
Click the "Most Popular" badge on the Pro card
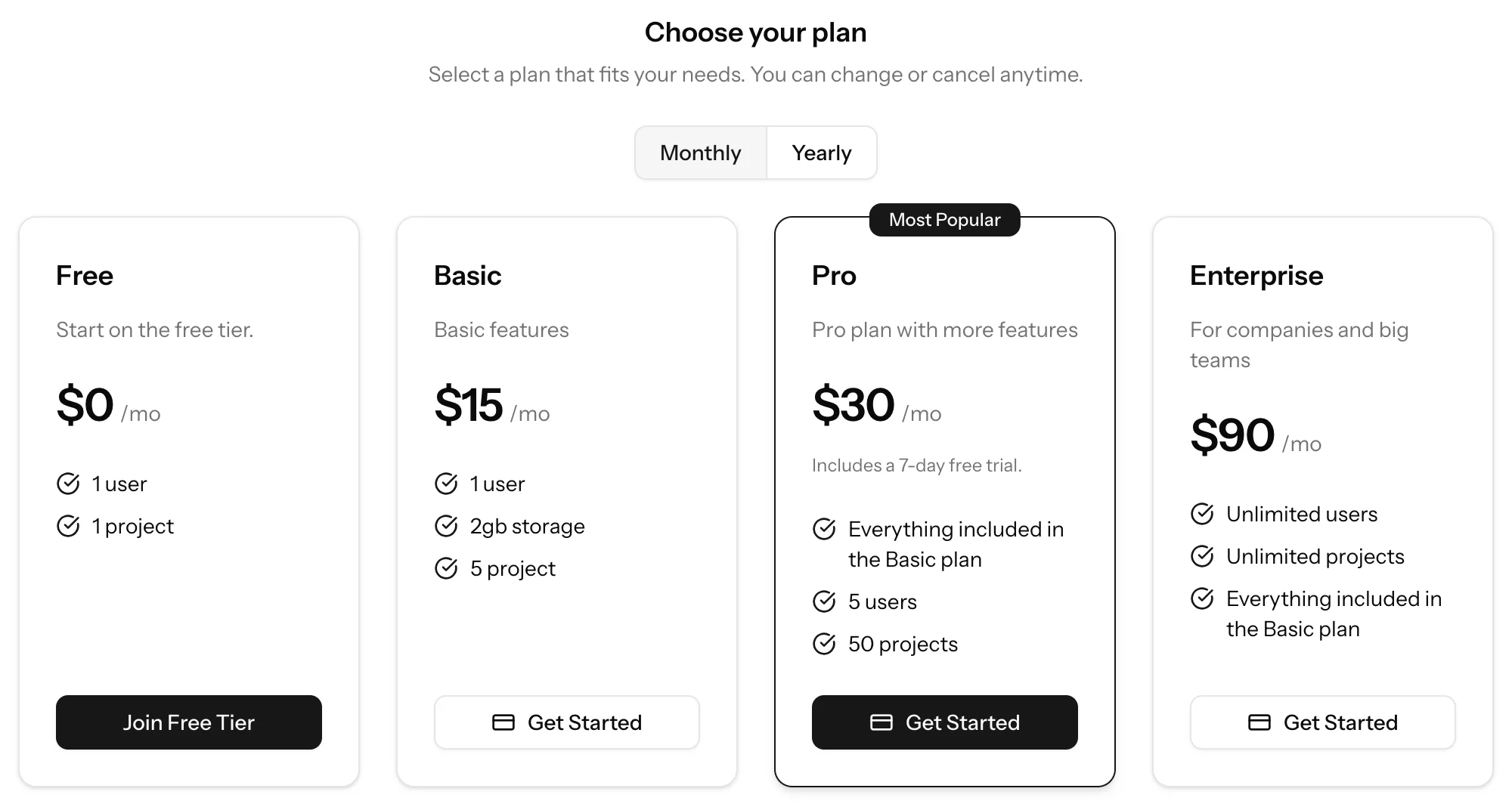[943, 220]
